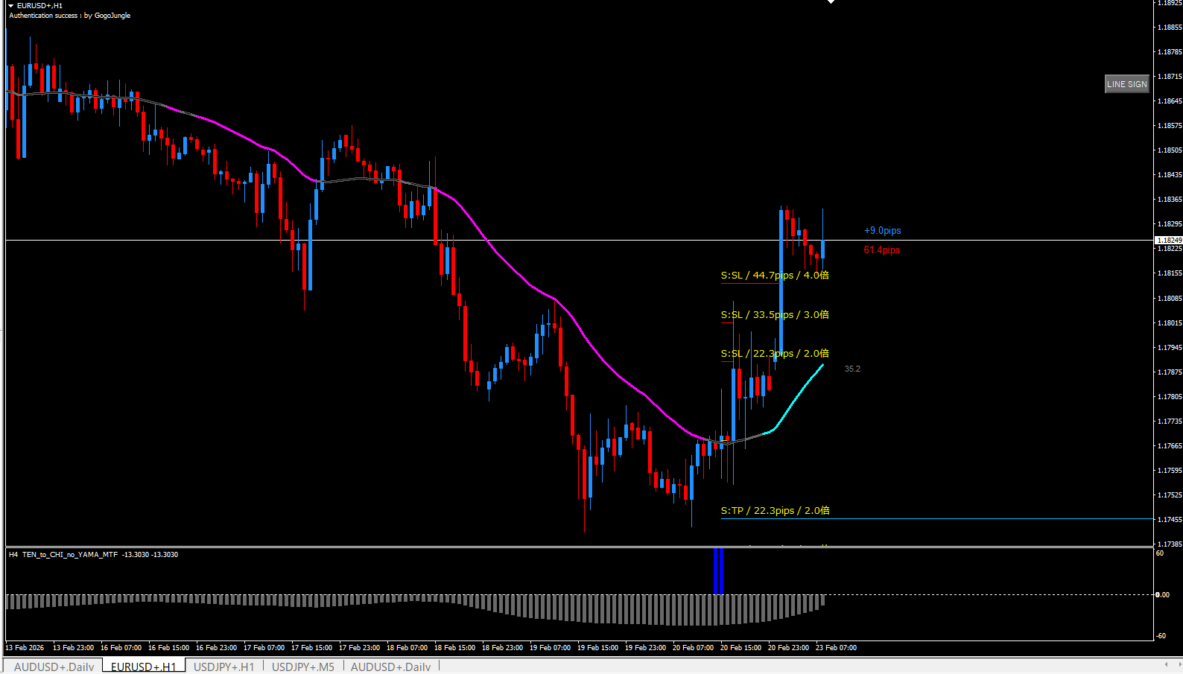Select the S:SL 22.3pips / 2.0倍 line label
1183x674 pixels.
coord(775,354)
